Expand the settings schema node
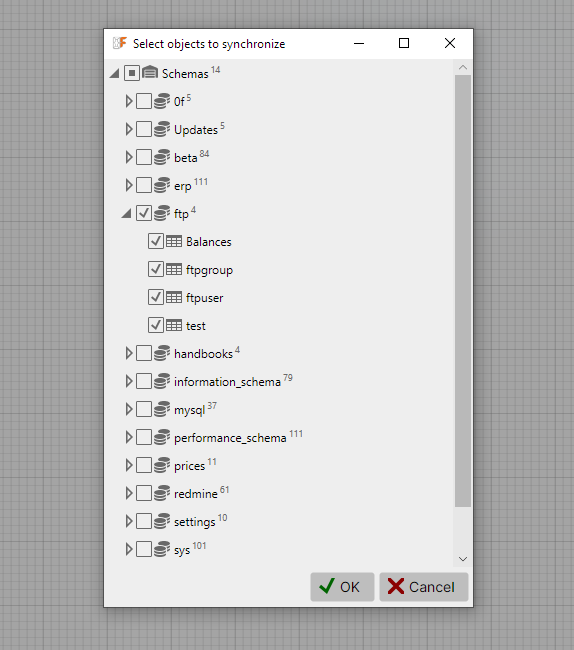The image size is (574, 650). (129, 521)
